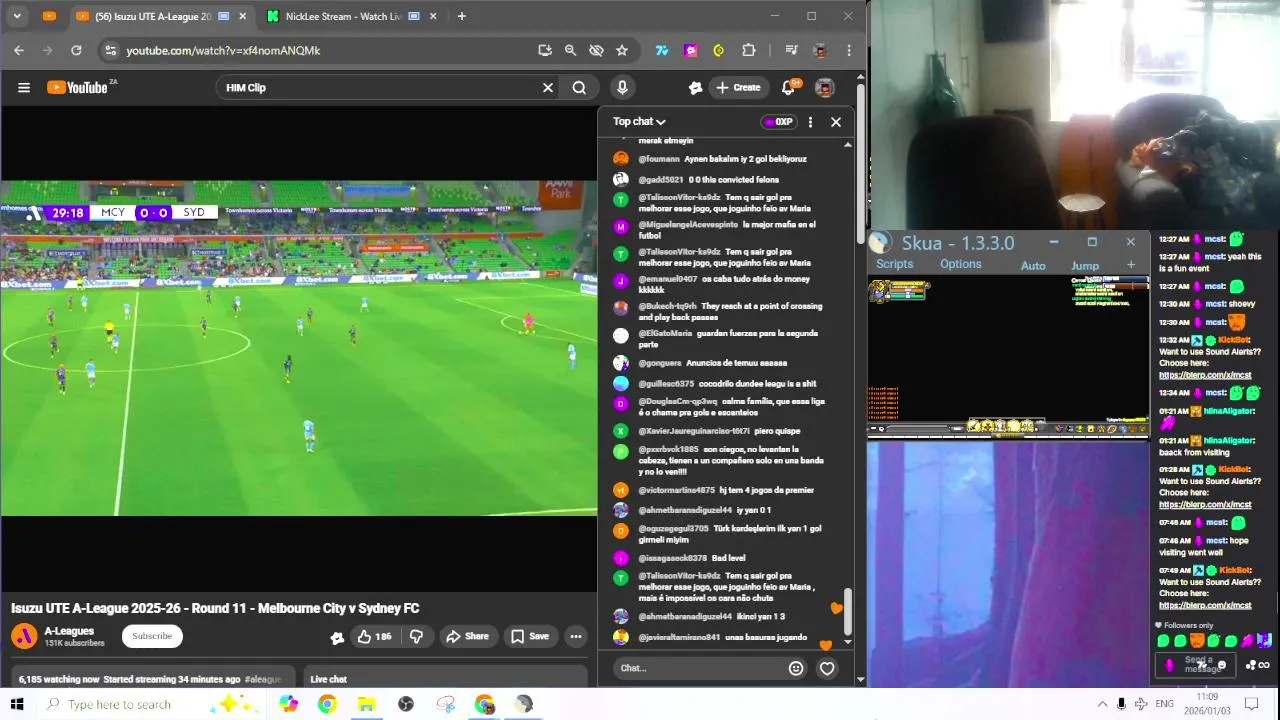Open Chrome extensions puzzle icon
The height and width of the screenshot is (720, 1280).
coord(748,50)
